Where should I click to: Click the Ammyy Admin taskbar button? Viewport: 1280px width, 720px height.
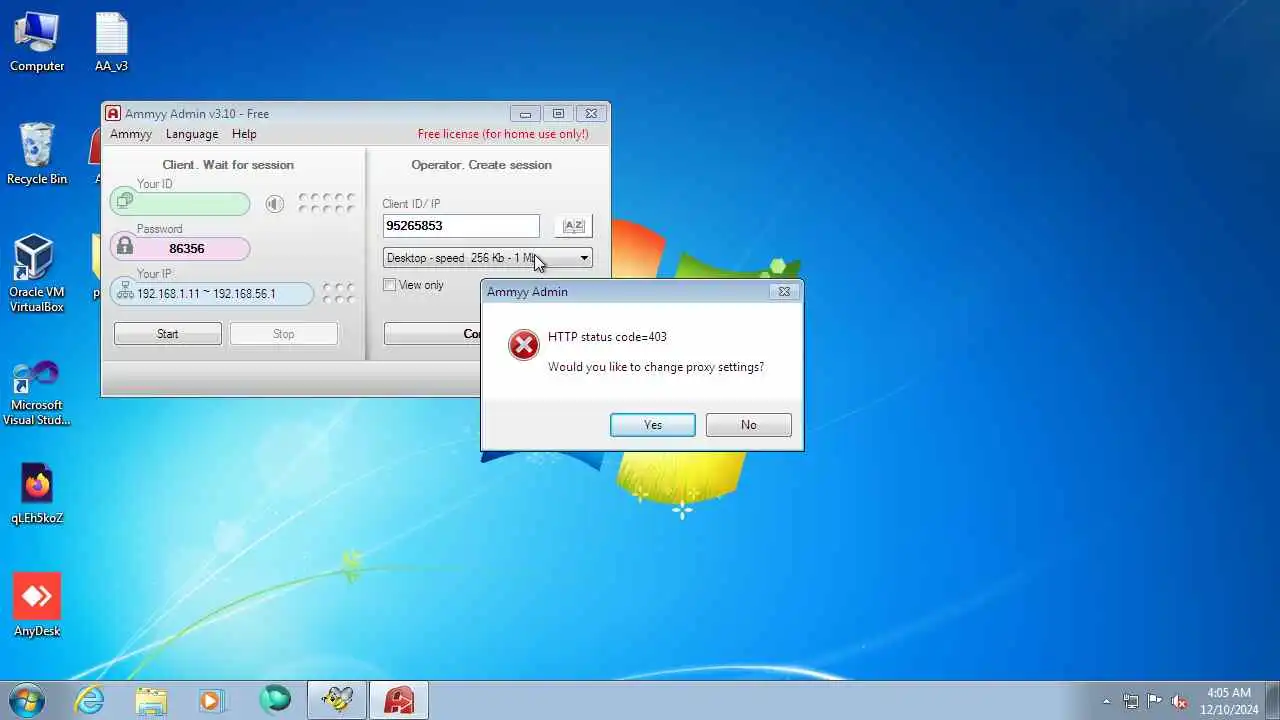point(399,700)
